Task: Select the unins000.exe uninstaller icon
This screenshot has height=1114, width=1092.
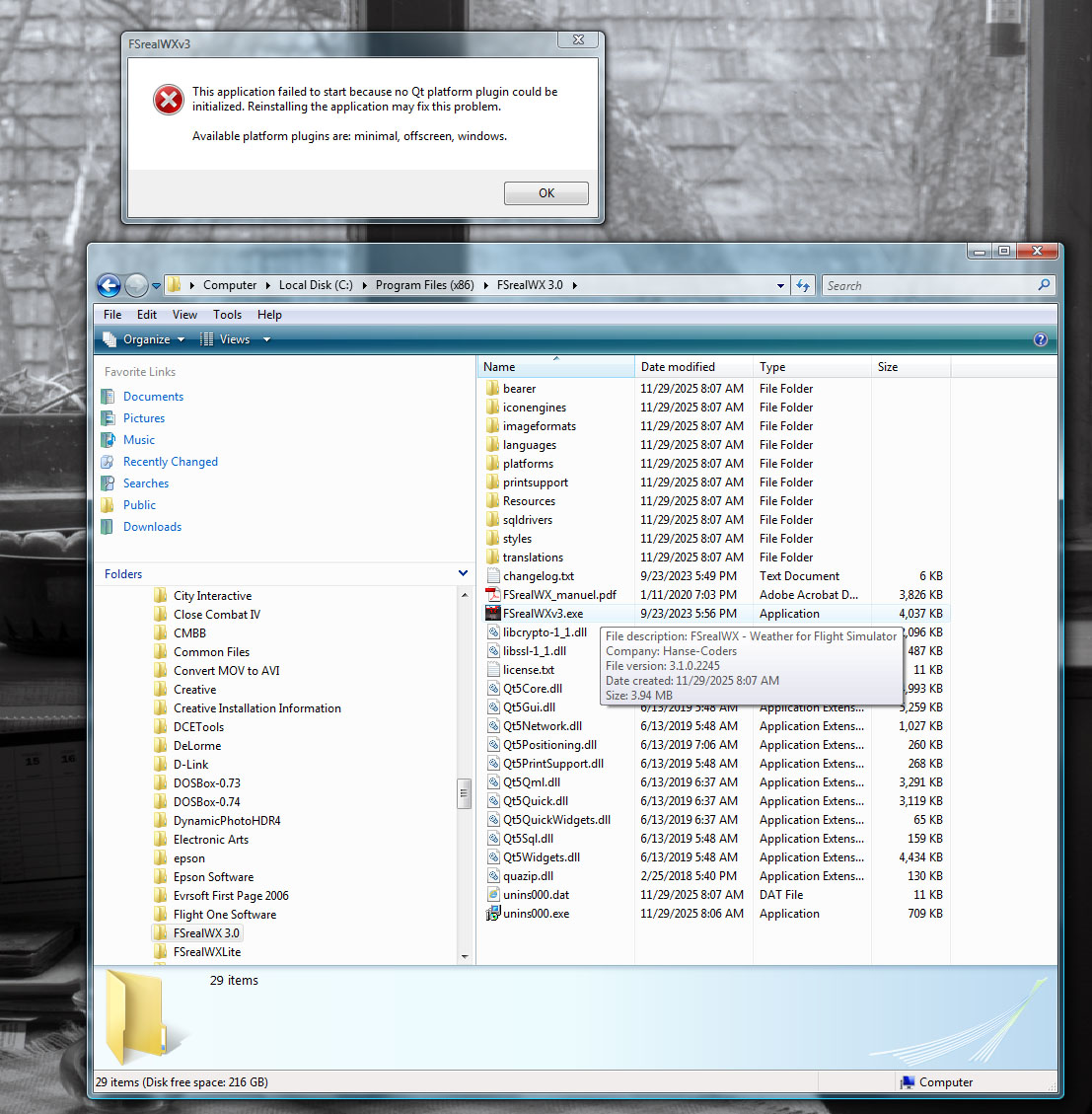Action: click(493, 914)
